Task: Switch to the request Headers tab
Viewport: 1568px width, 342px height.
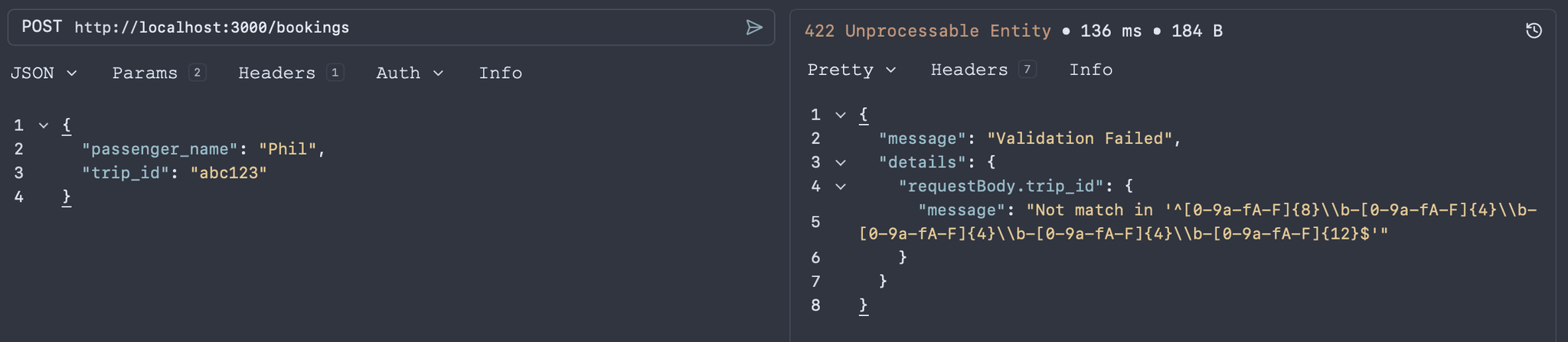Action: (291, 73)
